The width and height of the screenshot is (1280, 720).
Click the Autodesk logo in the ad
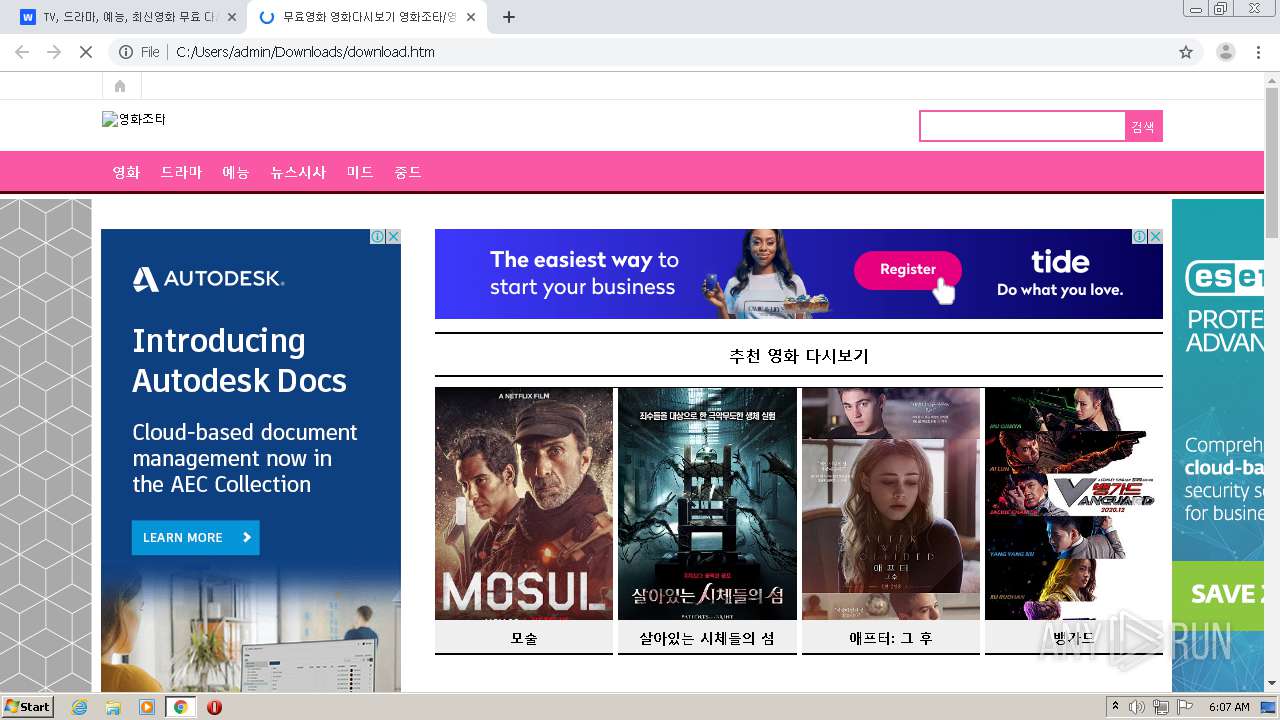click(x=209, y=279)
